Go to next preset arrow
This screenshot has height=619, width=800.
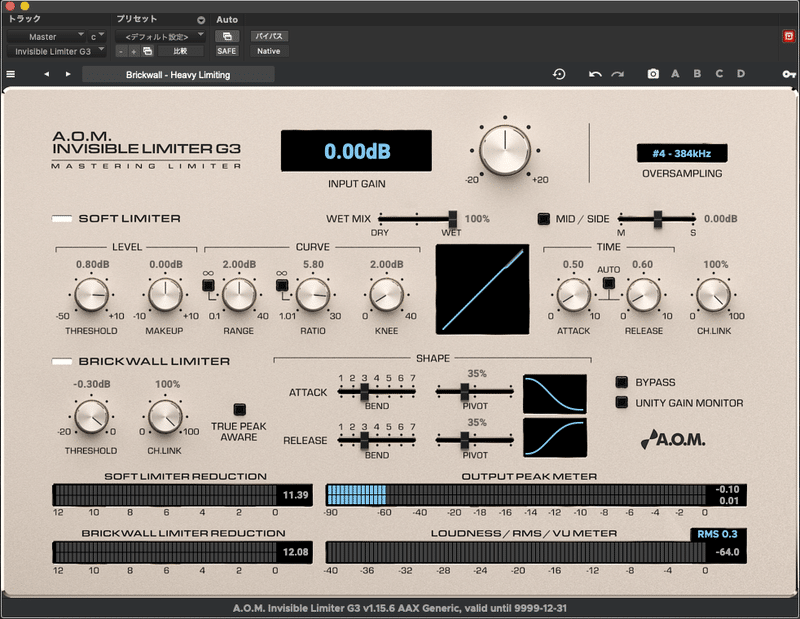68,75
